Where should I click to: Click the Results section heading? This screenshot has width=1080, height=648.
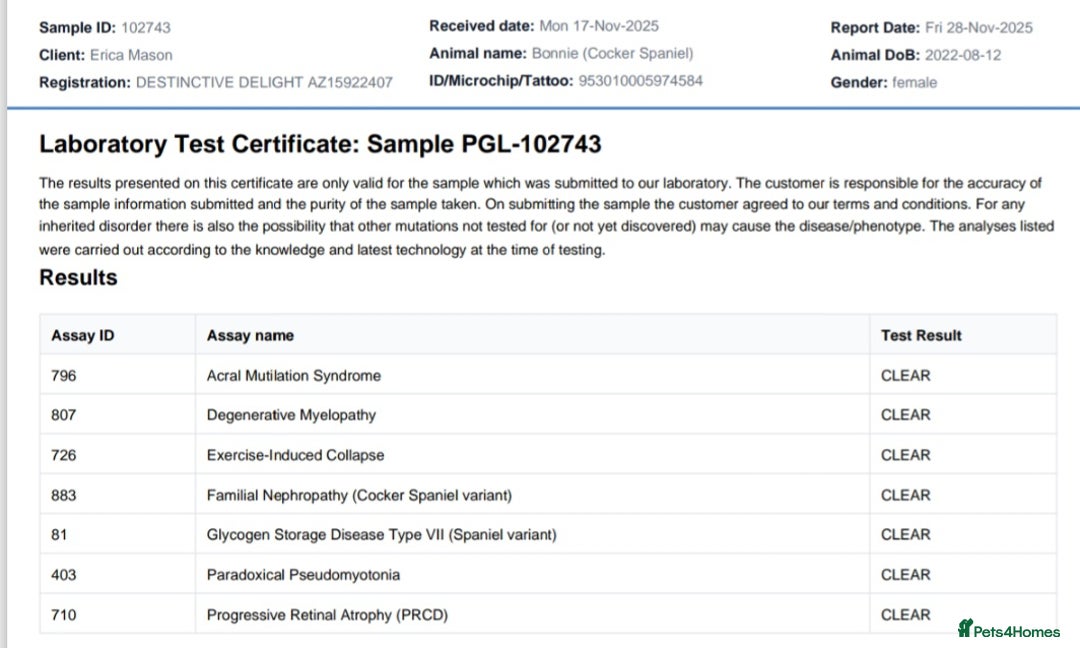coord(78,278)
